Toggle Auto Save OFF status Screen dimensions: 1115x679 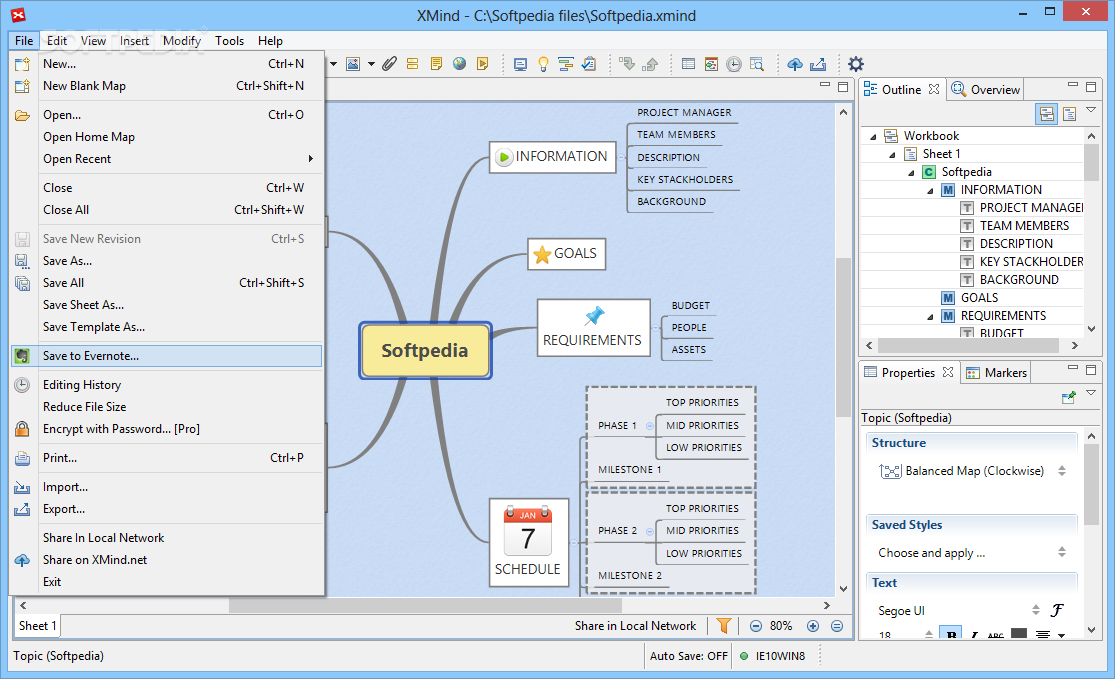[x=688, y=656]
